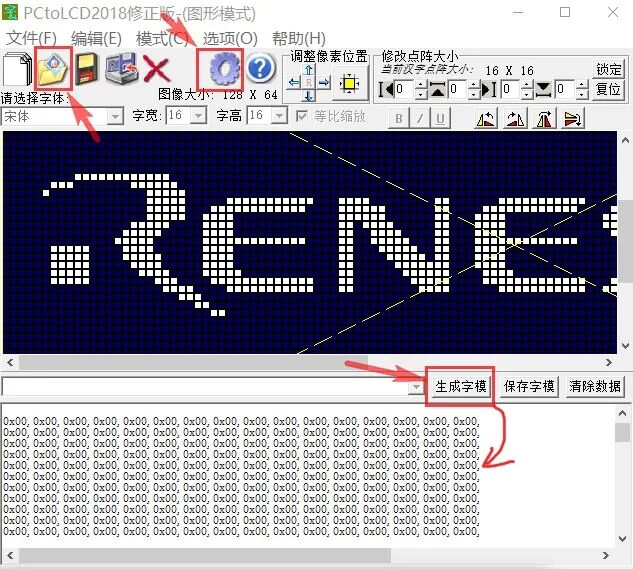This screenshot has height=569, width=633.
Task: Click the R reset button between the arrows
Action: [309, 83]
